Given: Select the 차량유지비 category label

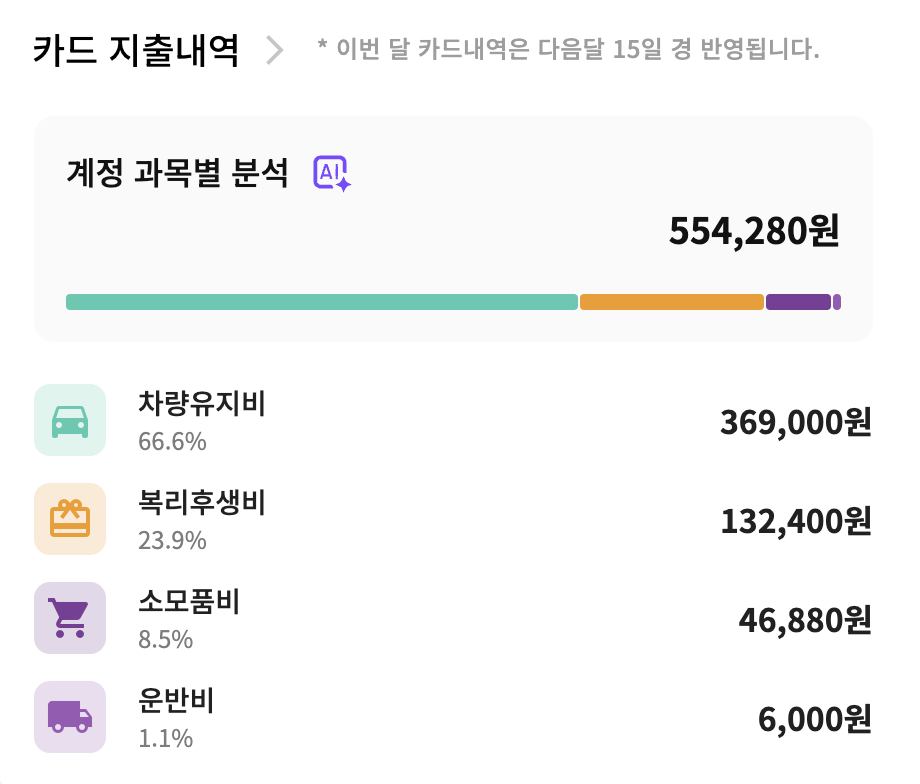Looking at the screenshot, I should pos(202,403).
